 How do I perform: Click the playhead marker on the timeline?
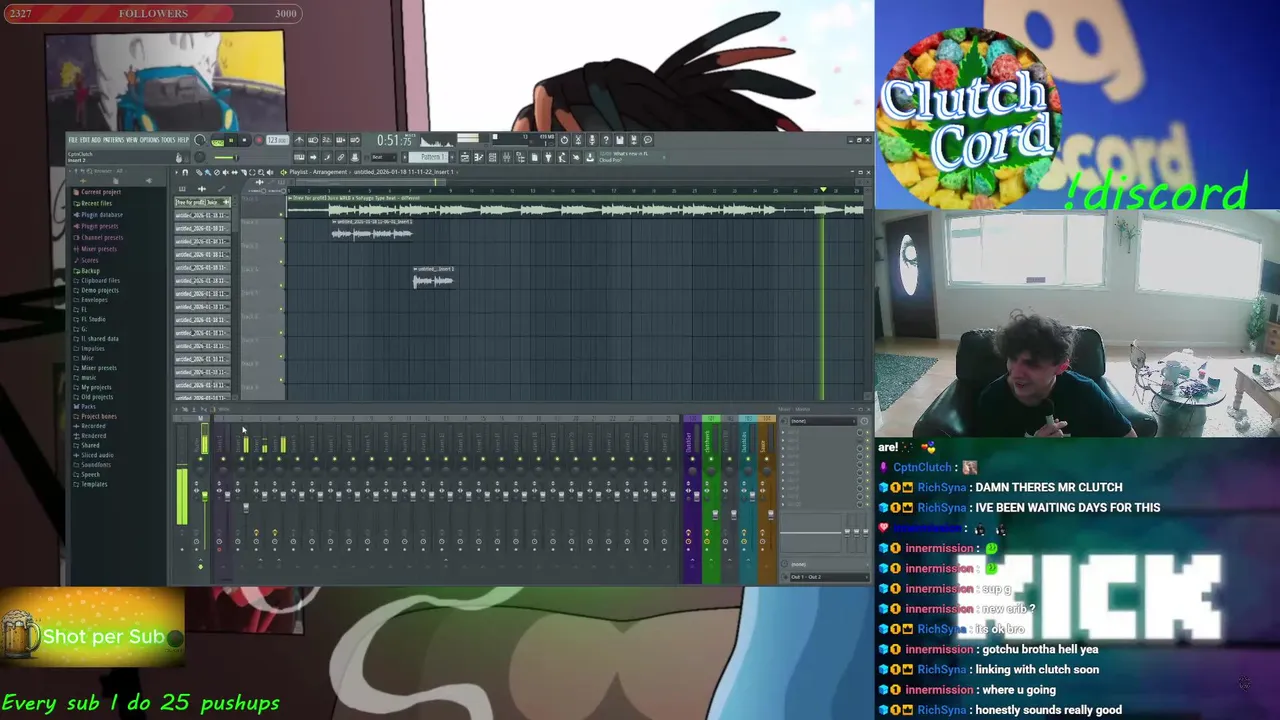[x=823, y=190]
